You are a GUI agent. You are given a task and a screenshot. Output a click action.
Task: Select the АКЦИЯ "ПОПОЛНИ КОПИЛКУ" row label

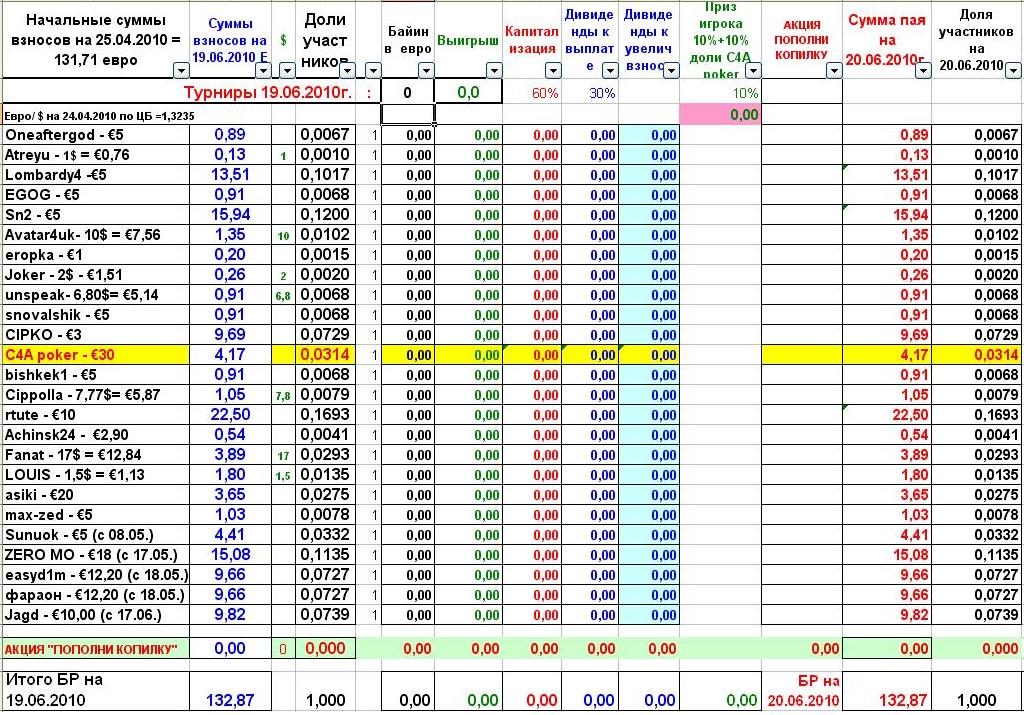tap(95, 649)
